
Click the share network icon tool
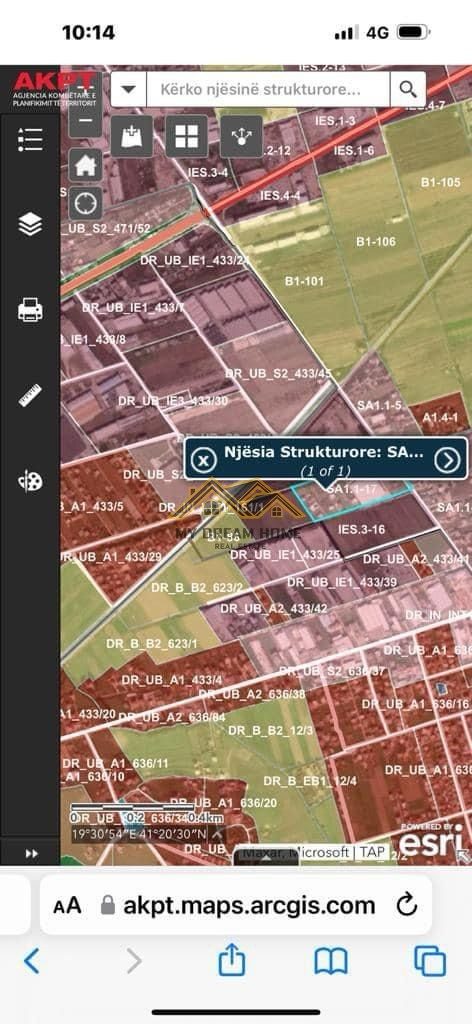242,136
